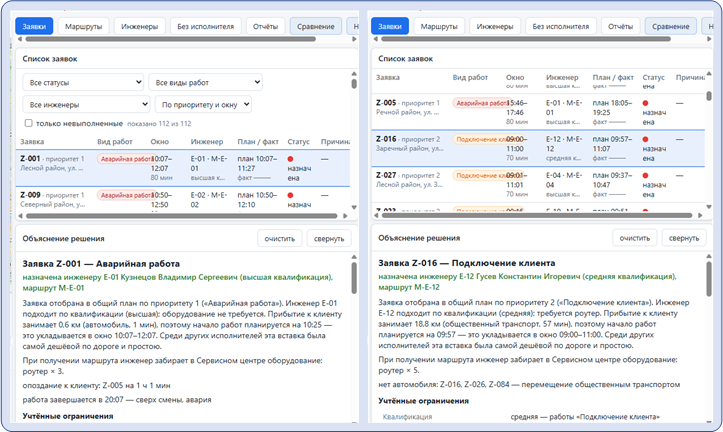Click right arrow of left tab scrollbar

pyautogui.click(x=354, y=39)
